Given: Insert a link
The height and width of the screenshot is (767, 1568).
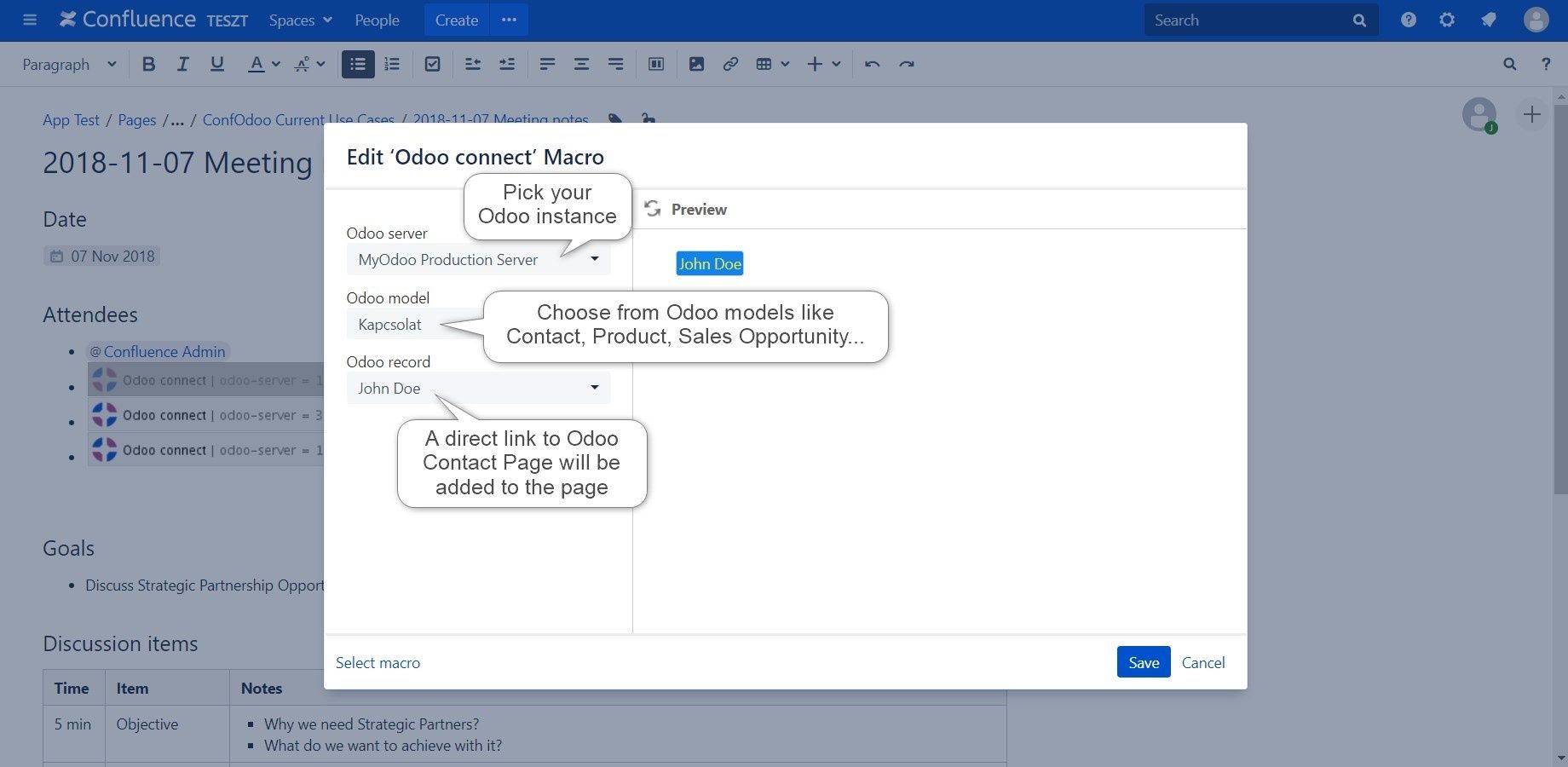Looking at the screenshot, I should point(730,64).
